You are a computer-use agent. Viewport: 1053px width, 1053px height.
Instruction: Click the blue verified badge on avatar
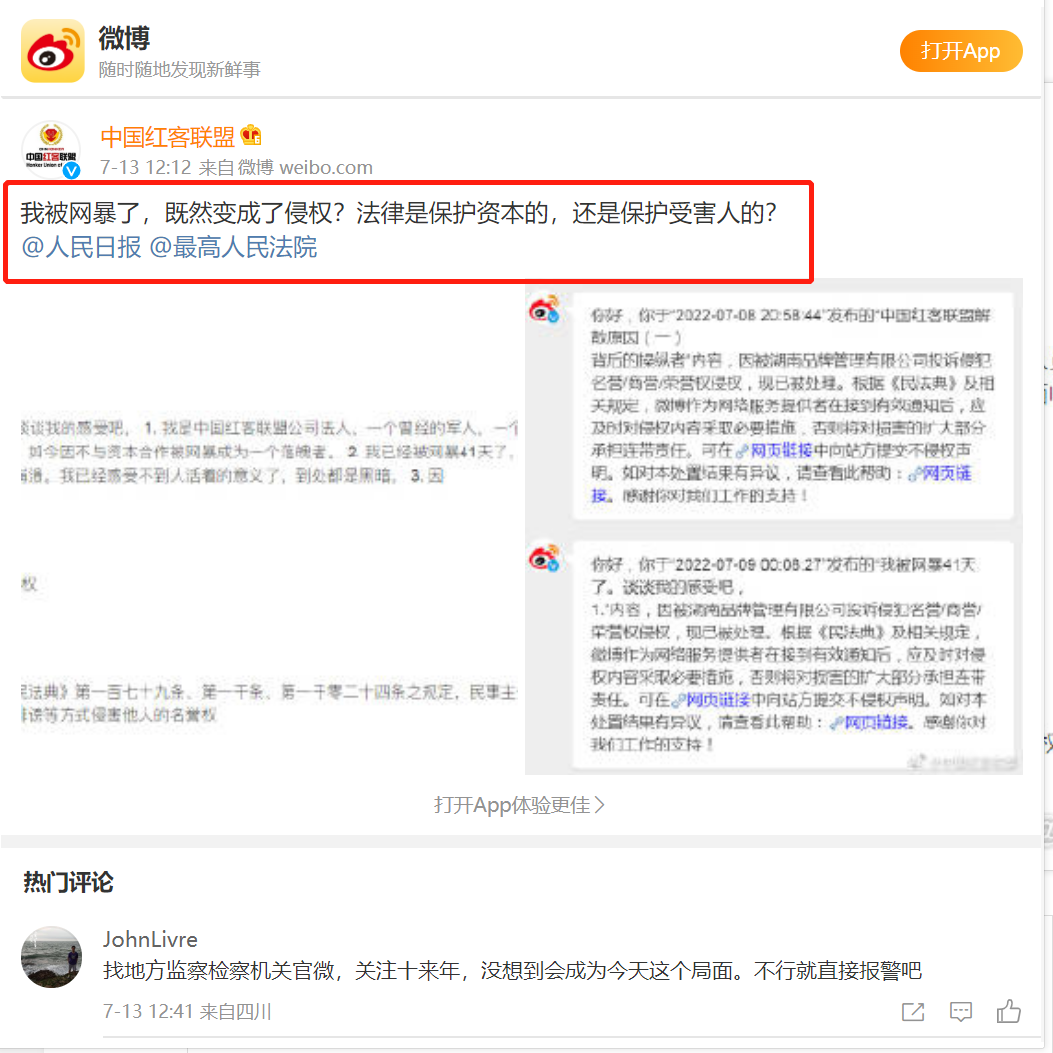[x=72, y=171]
